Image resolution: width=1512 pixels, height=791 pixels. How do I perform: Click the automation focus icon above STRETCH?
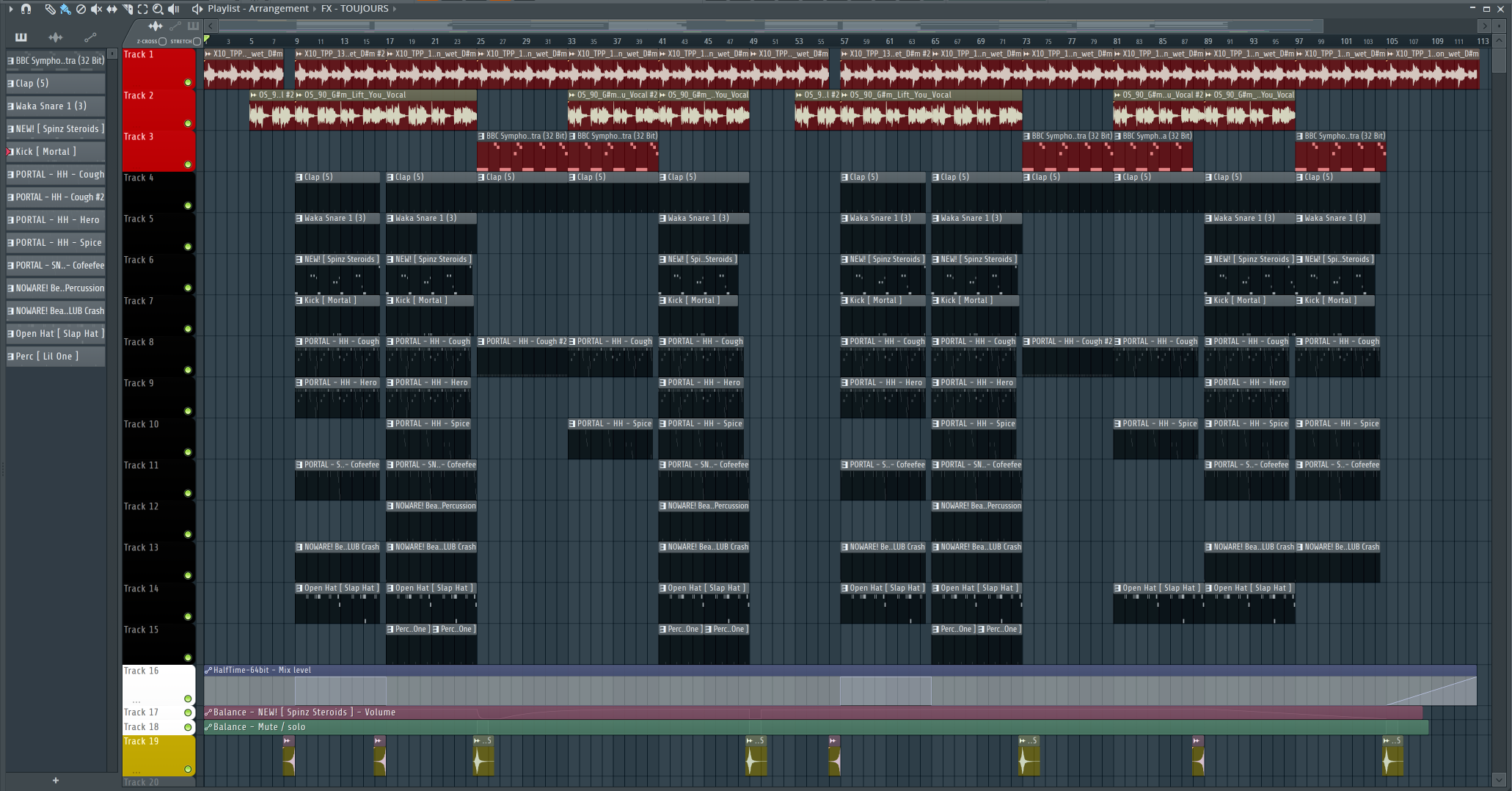pos(175,26)
